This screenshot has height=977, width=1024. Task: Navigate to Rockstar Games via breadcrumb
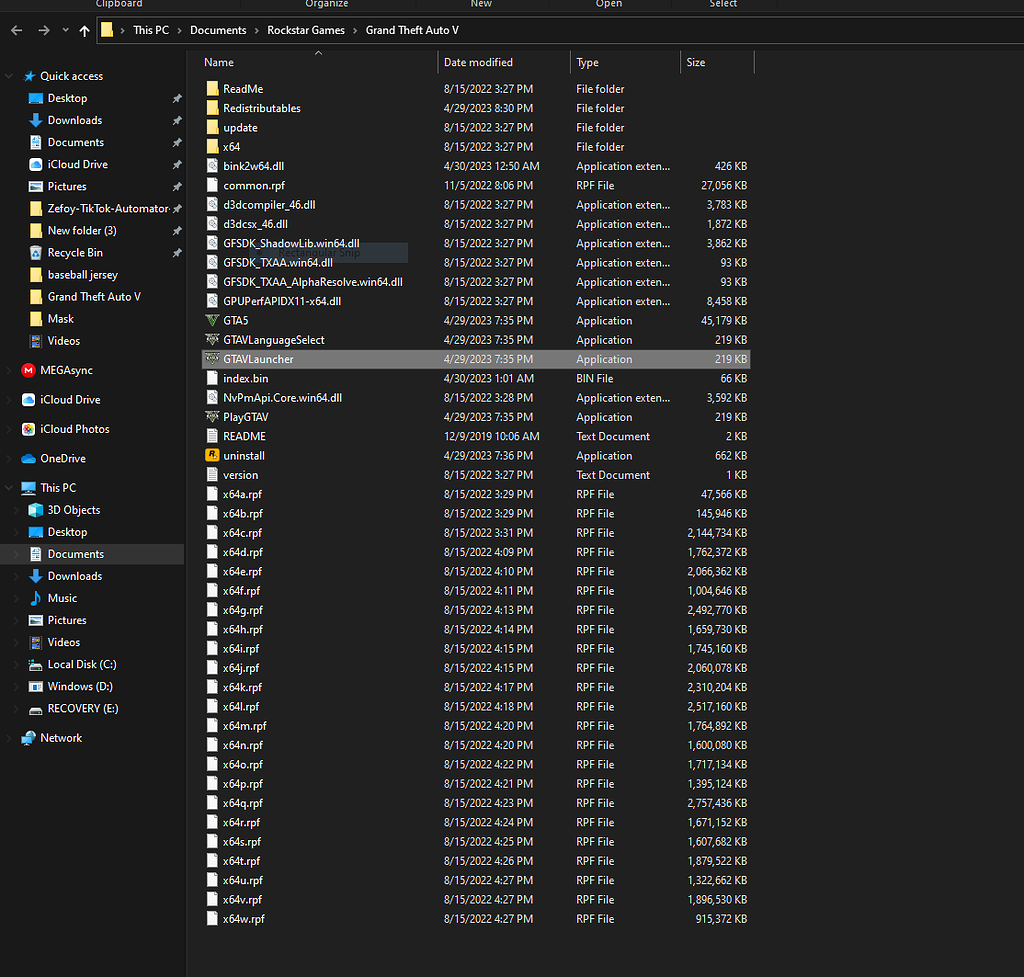pyautogui.click(x=306, y=30)
